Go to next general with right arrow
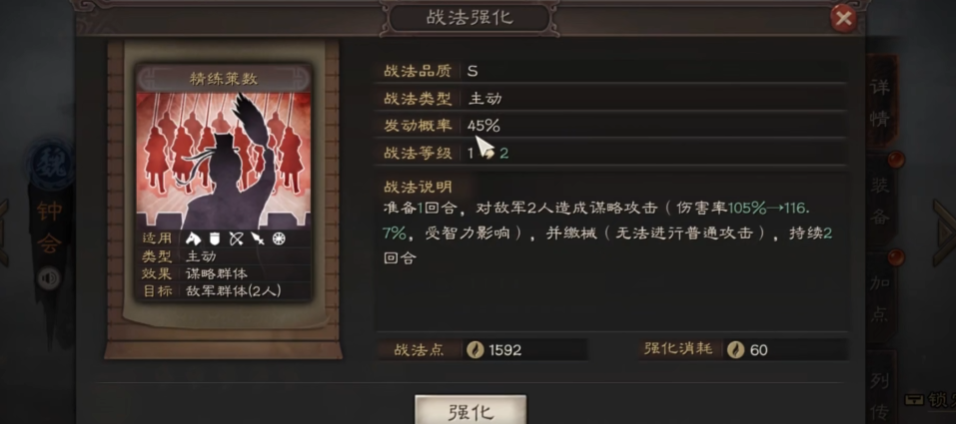Screen dimensions: 956x424 (944, 232)
